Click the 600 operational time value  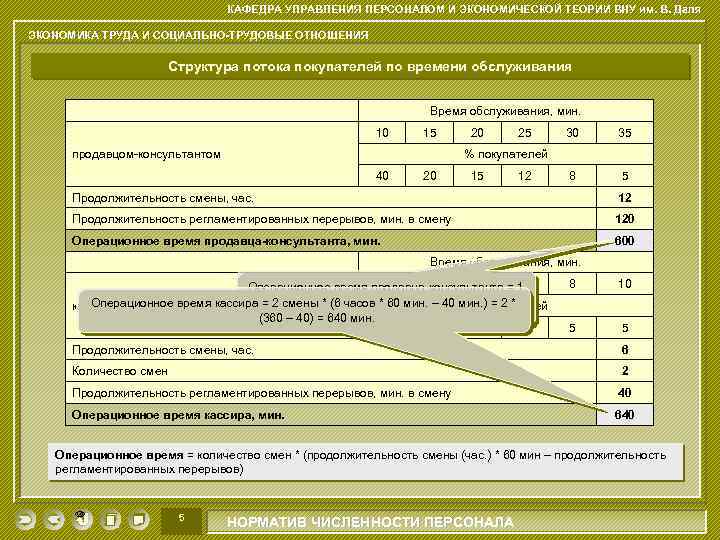point(624,241)
